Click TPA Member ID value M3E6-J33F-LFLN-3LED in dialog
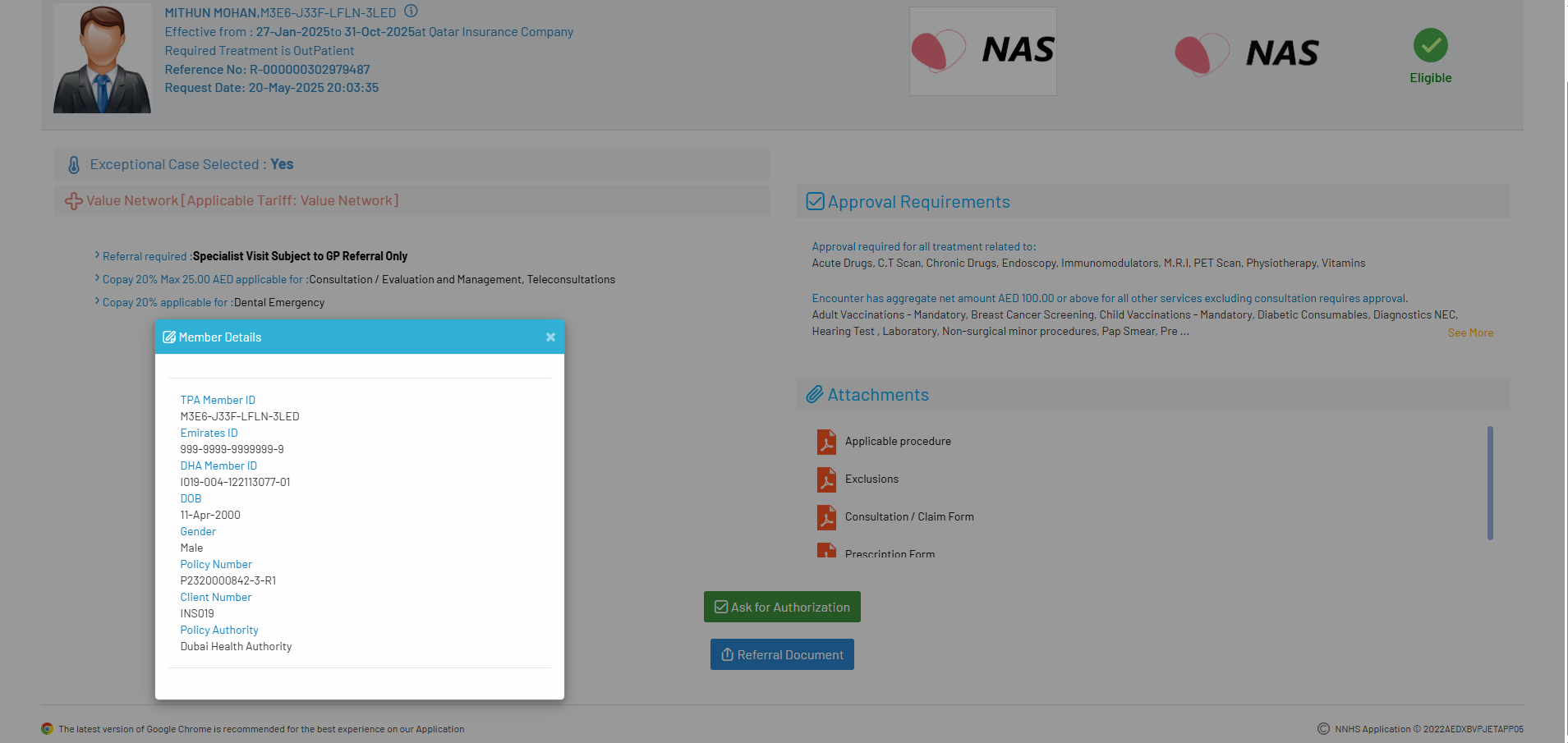Screen dimensions: 1568x743 240,417
